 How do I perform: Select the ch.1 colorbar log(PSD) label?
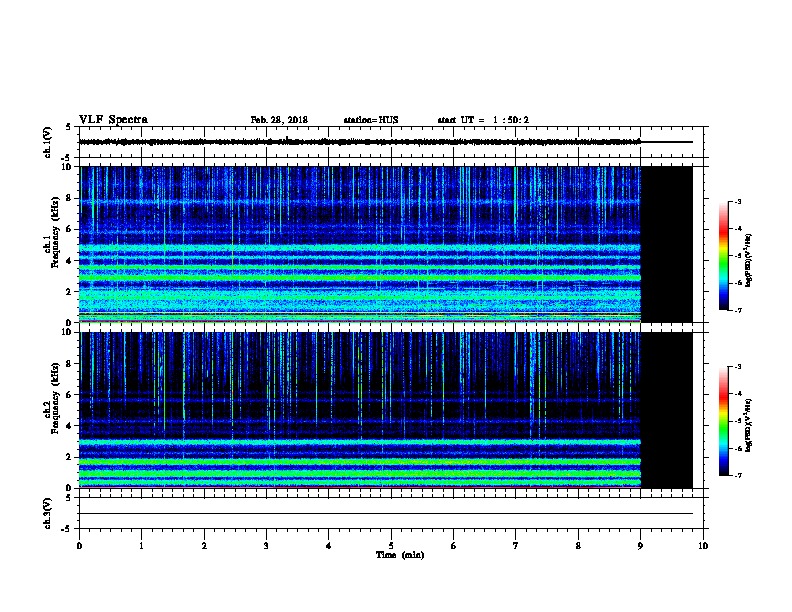[749, 260]
